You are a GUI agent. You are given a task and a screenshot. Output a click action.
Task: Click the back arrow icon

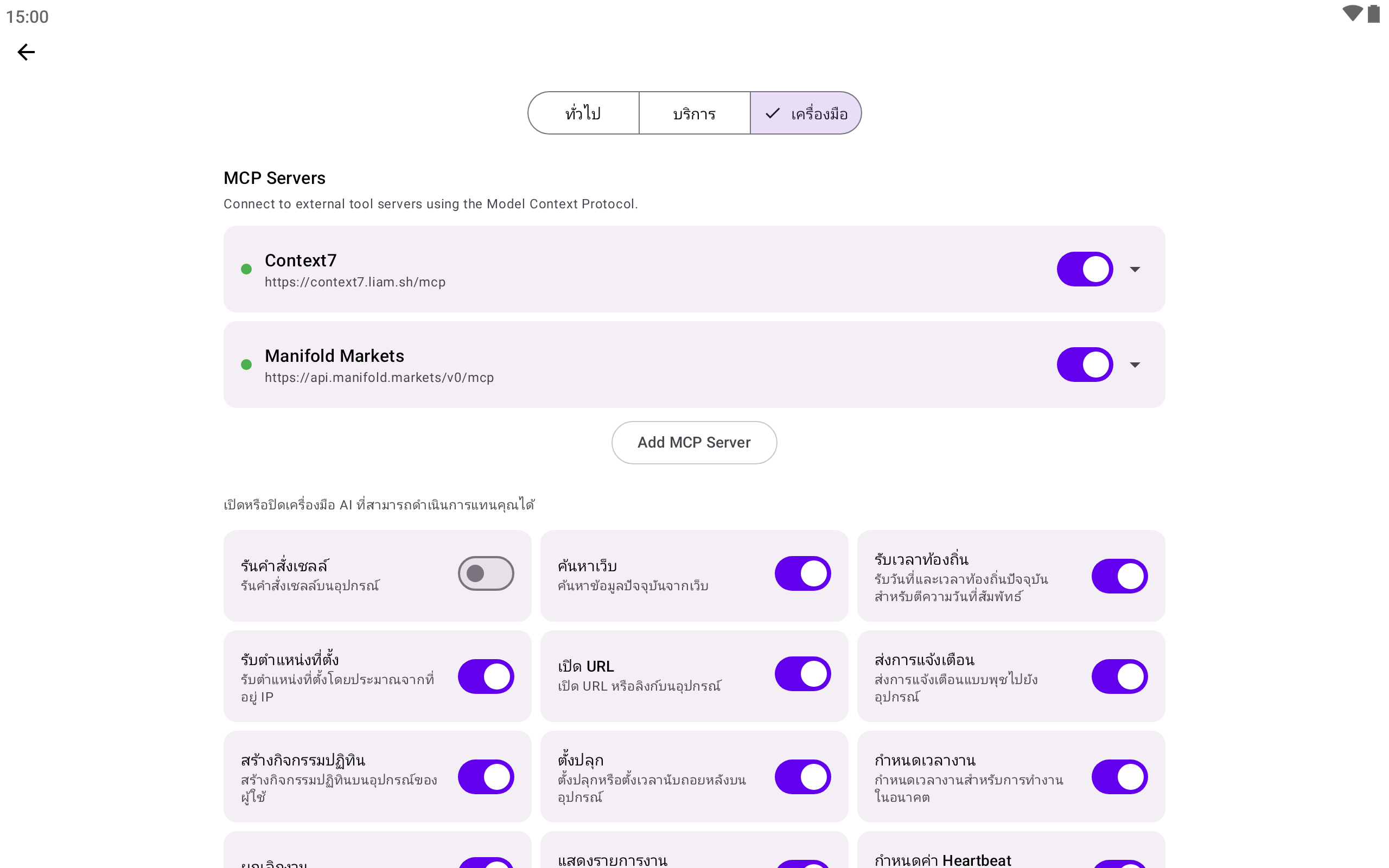(27, 52)
